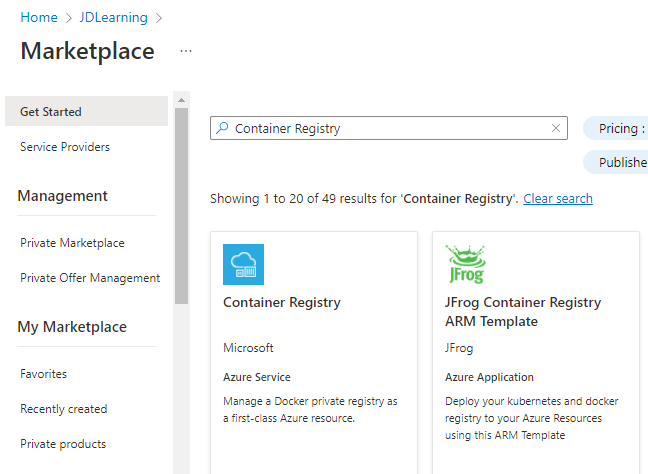Click the magnifier search icon

[222, 128]
